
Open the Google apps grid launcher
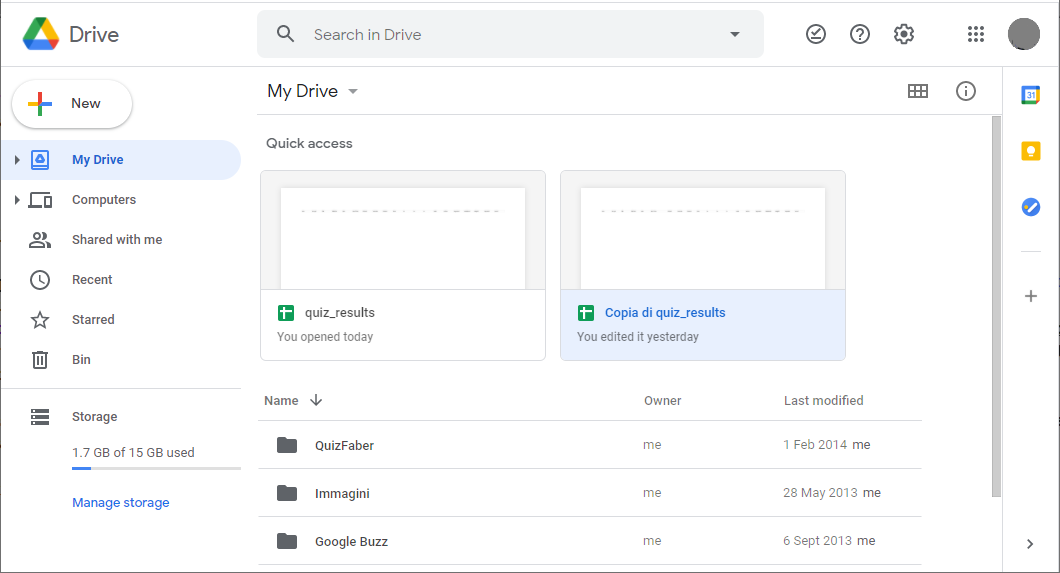[x=976, y=34]
